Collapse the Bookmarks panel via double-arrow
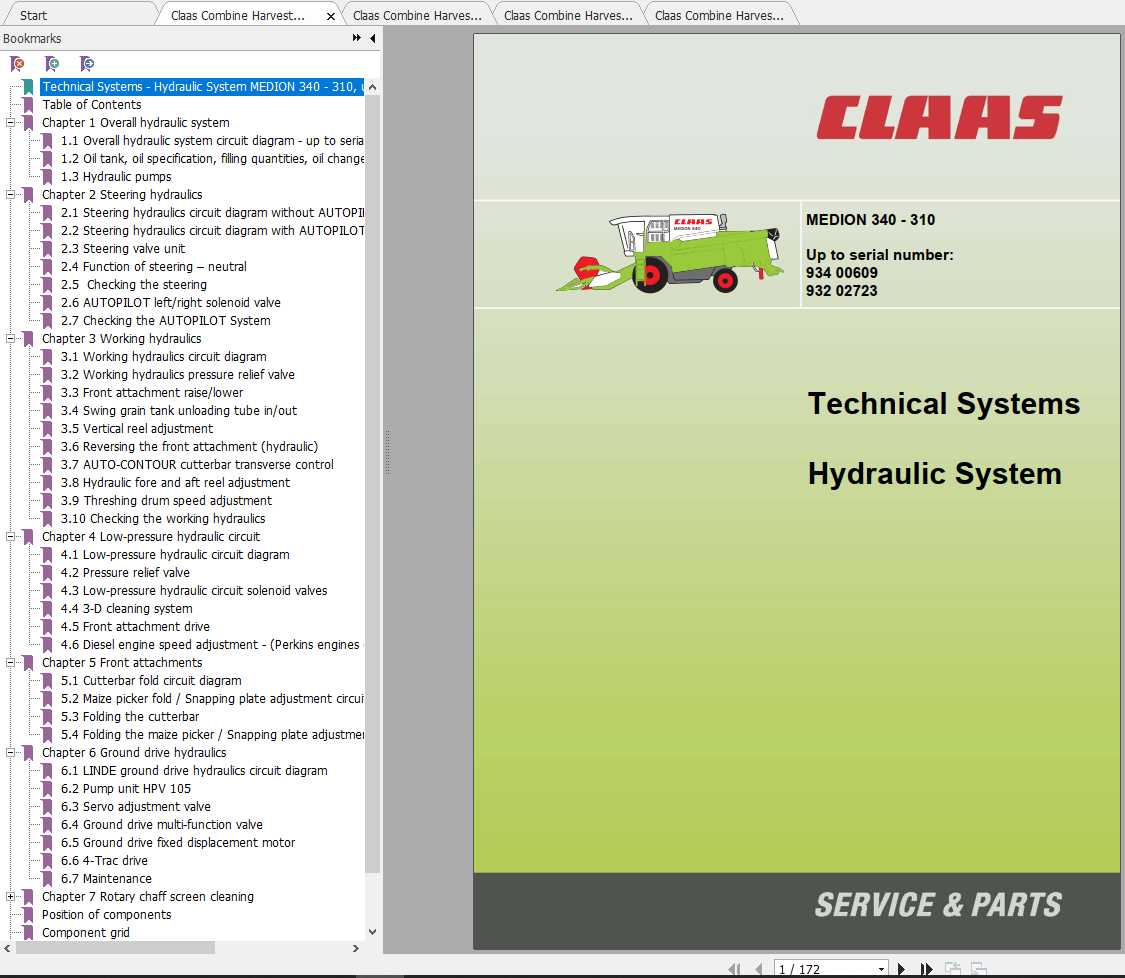 coord(355,36)
